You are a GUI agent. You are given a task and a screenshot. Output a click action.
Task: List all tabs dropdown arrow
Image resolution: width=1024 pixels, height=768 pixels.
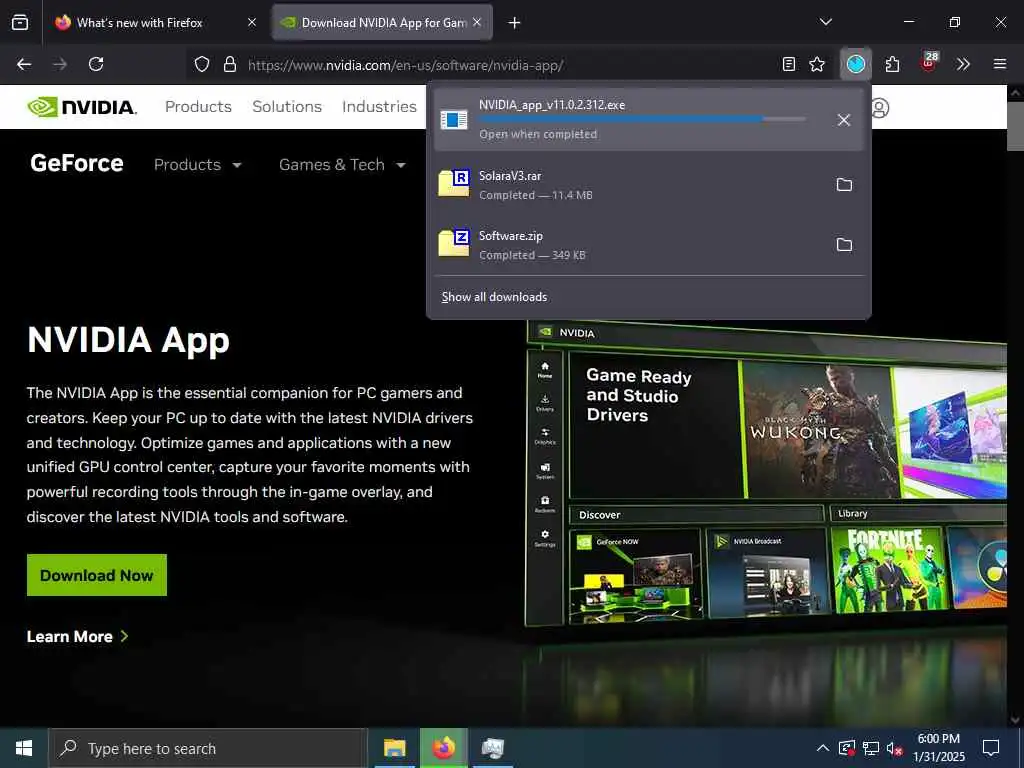tap(825, 22)
